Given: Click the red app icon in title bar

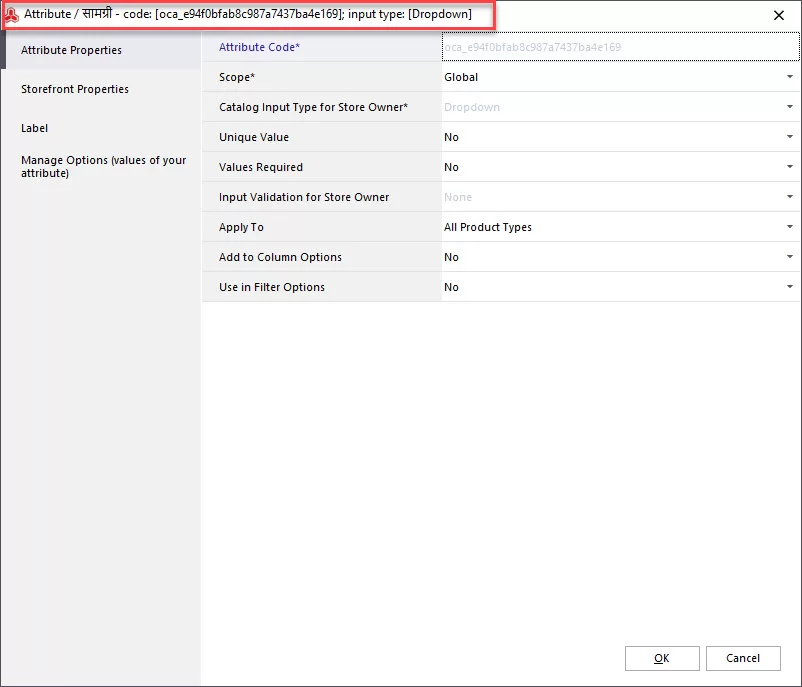Looking at the screenshot, I should [11, 14].
